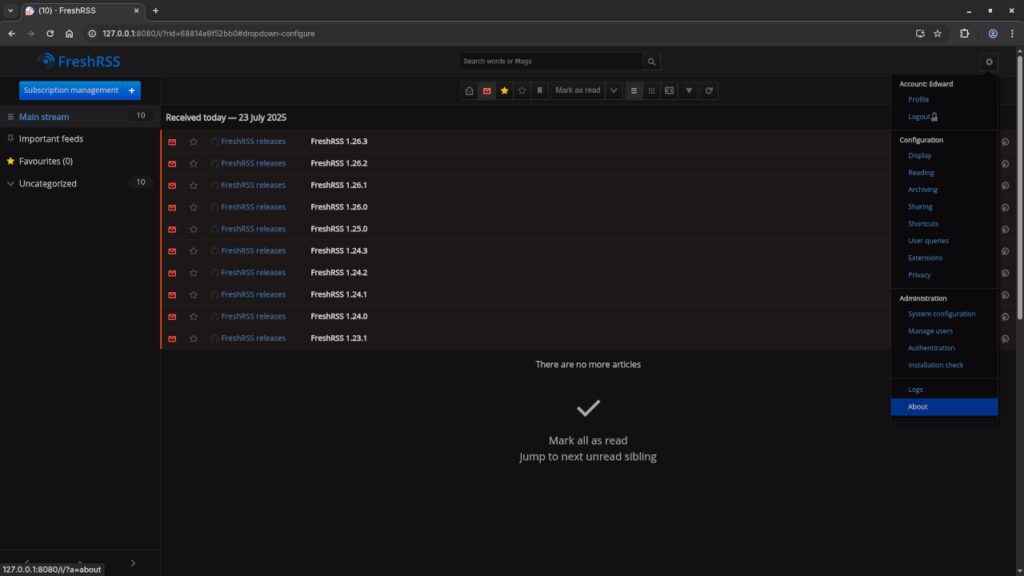
Task: Click Subscription management button
Action: point(71,90)
